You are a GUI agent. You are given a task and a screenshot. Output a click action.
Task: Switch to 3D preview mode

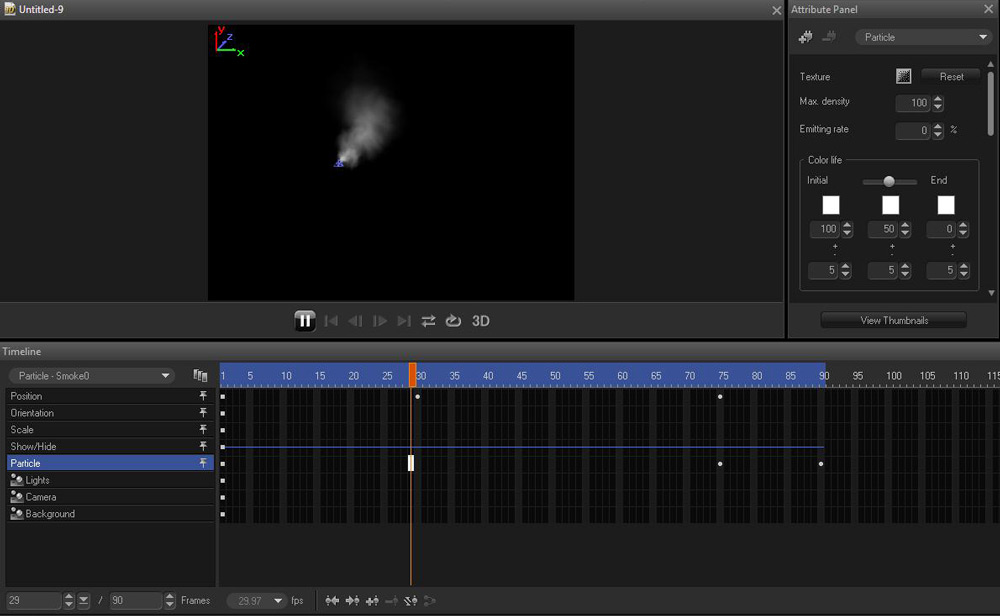481,321
